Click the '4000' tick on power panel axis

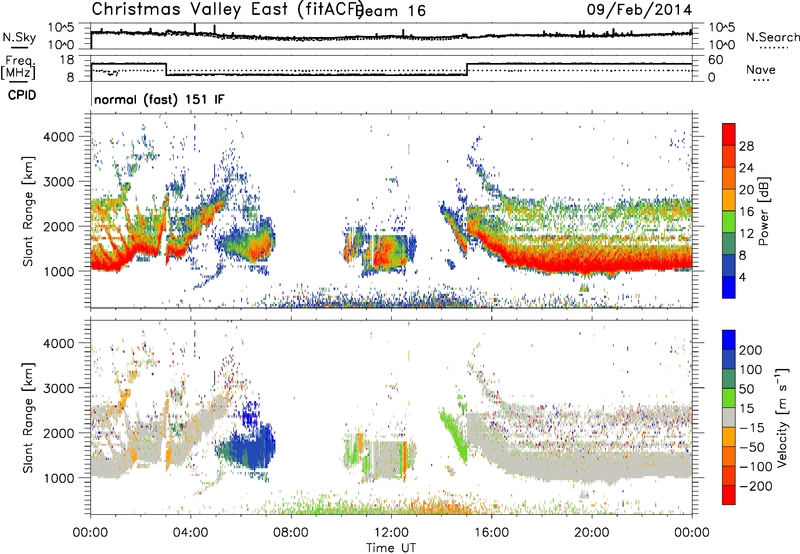point(58,137)
